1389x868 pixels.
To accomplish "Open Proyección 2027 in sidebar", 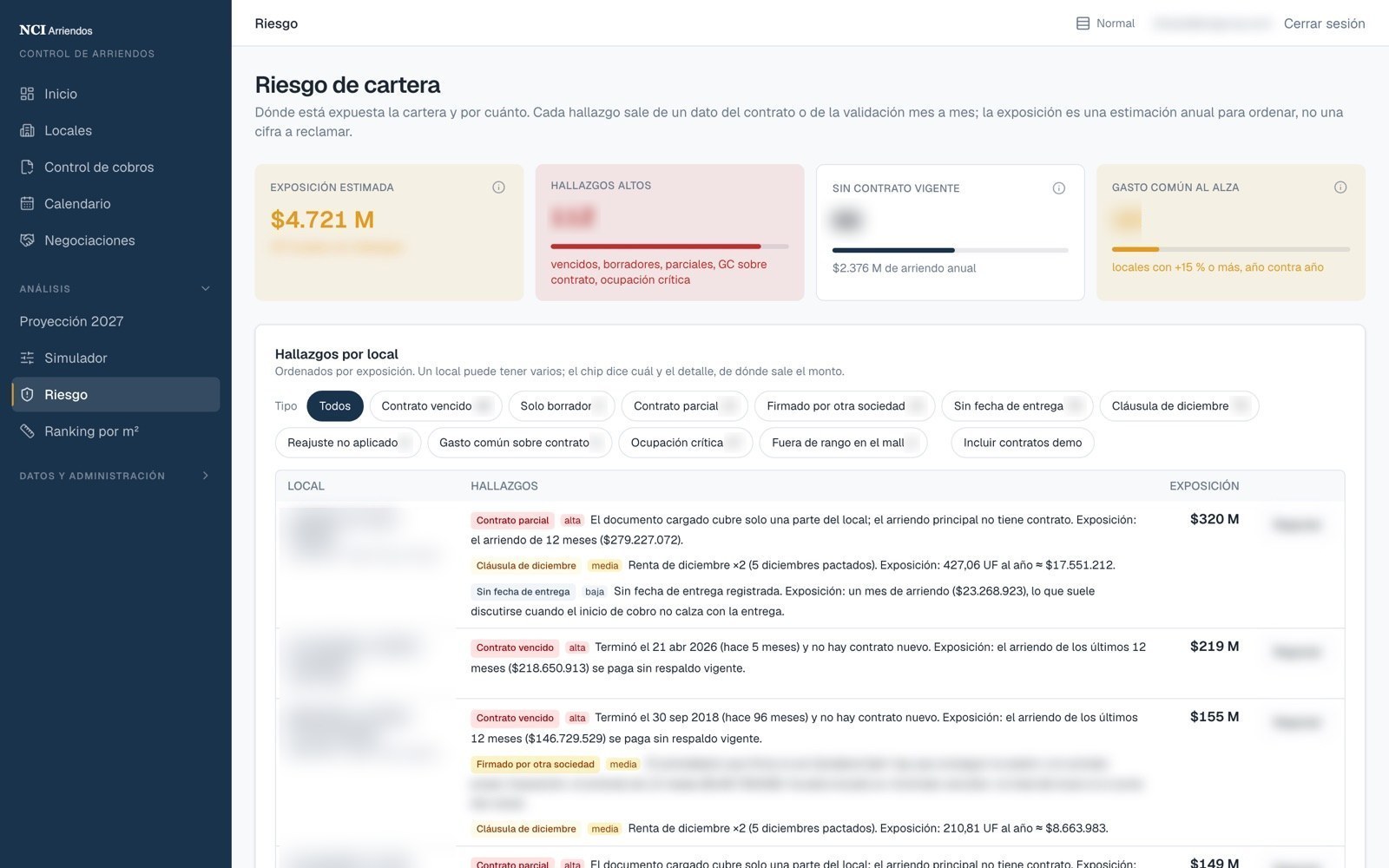I will [x=115, y=321].
